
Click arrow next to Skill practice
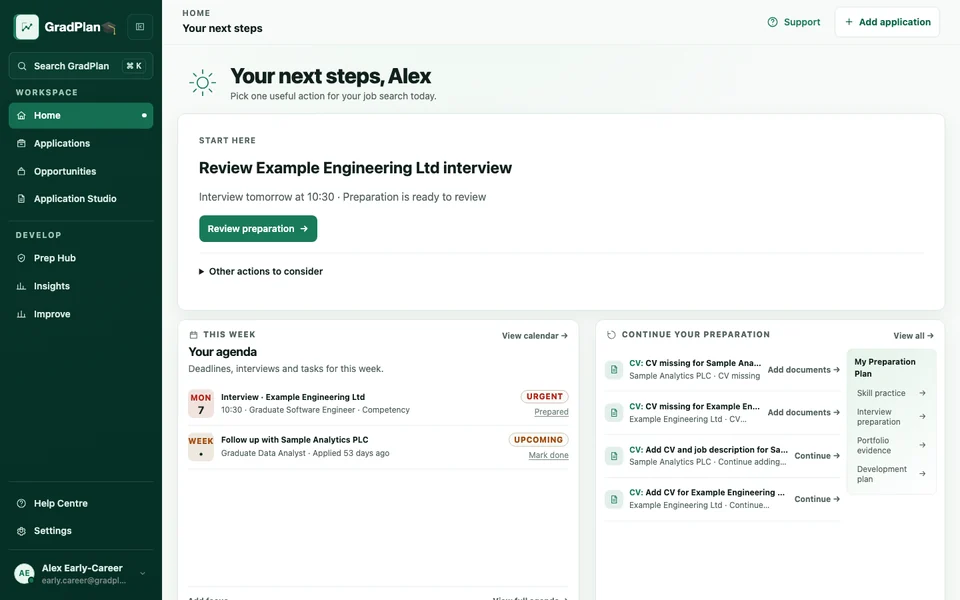(923, 393)
